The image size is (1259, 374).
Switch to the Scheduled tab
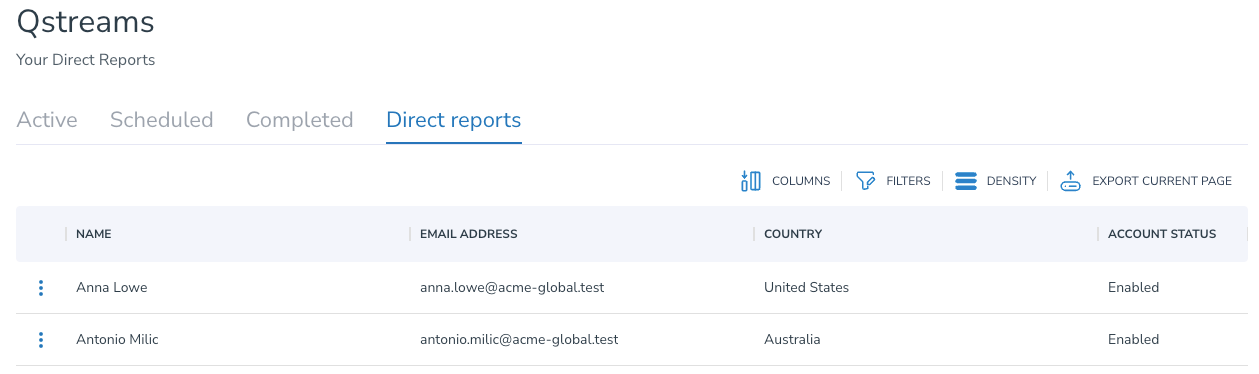point(162,120)
